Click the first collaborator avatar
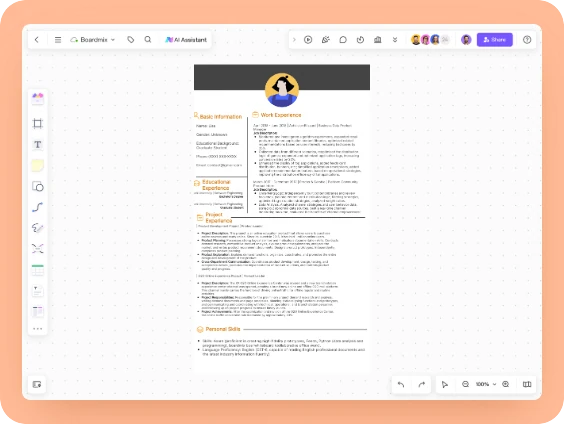This screenshot has width=564, height=424. 416,40
